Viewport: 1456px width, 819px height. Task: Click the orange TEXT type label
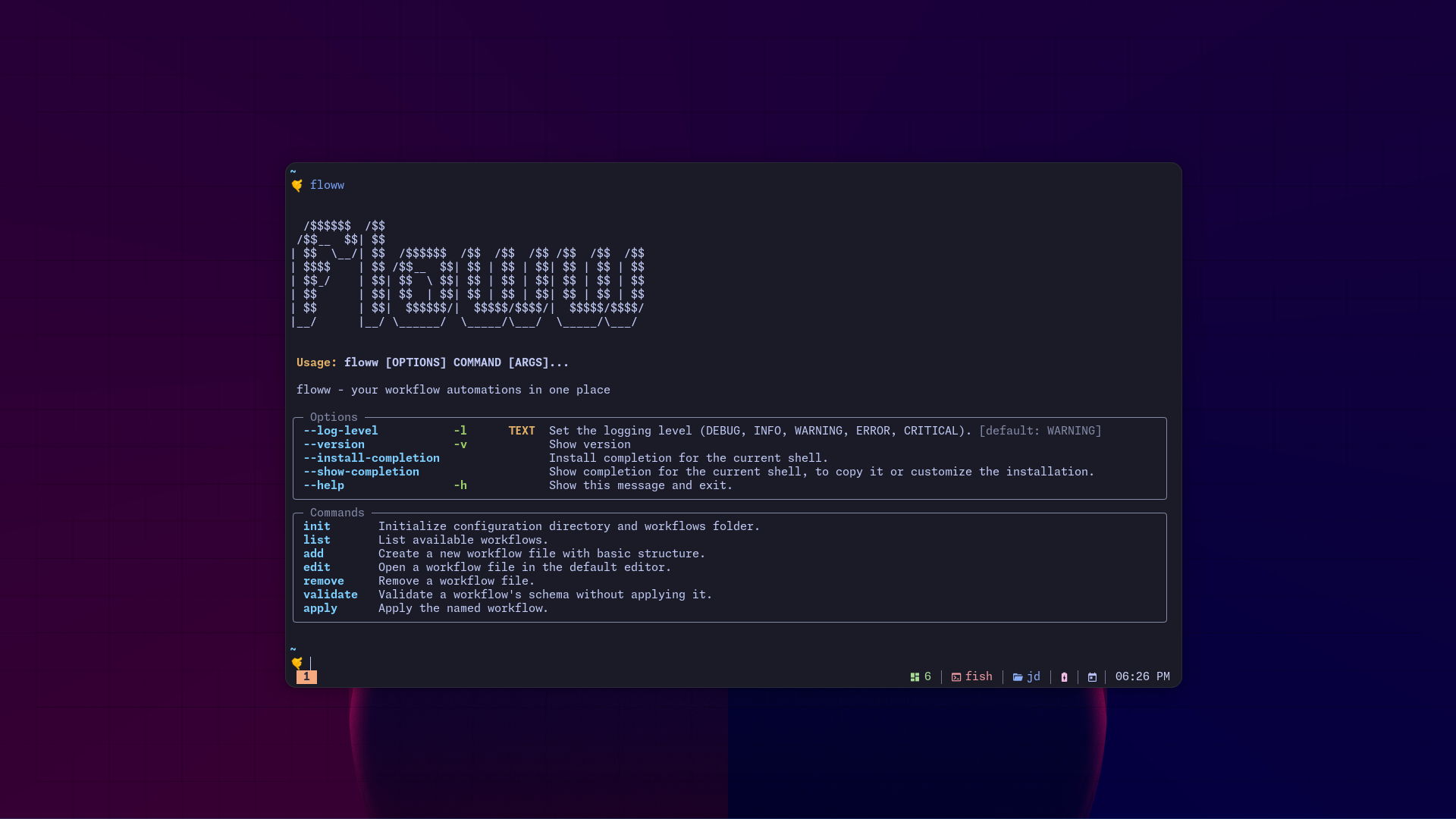point(522,431)
